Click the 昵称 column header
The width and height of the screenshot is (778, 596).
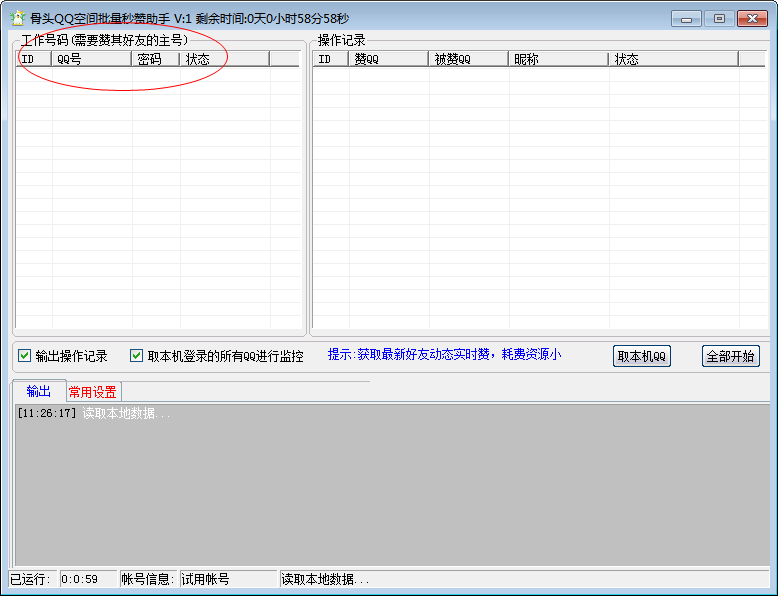(x=559, y=59)
